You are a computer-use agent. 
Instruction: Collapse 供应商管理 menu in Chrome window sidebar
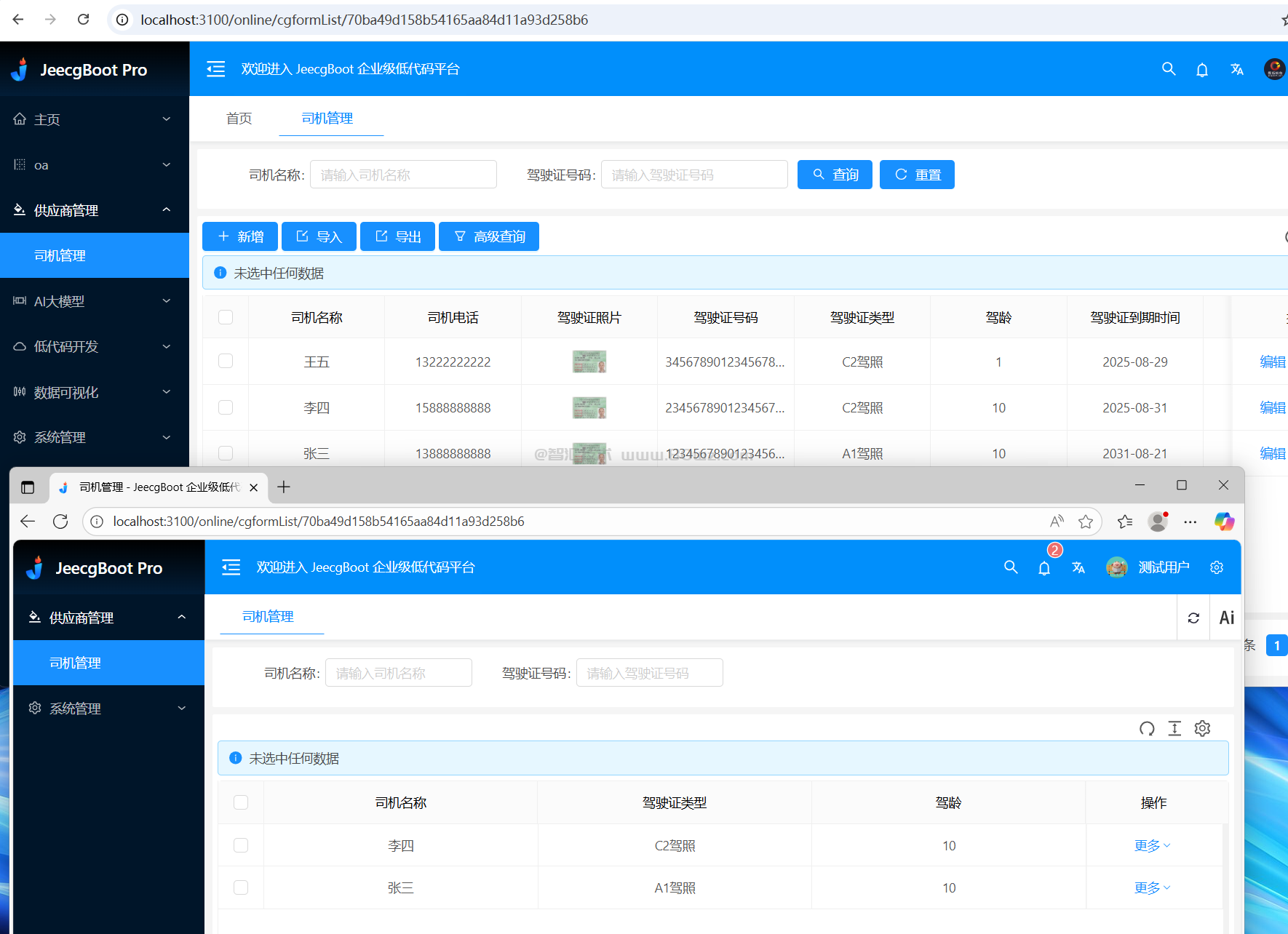click(x=95, y=210)
